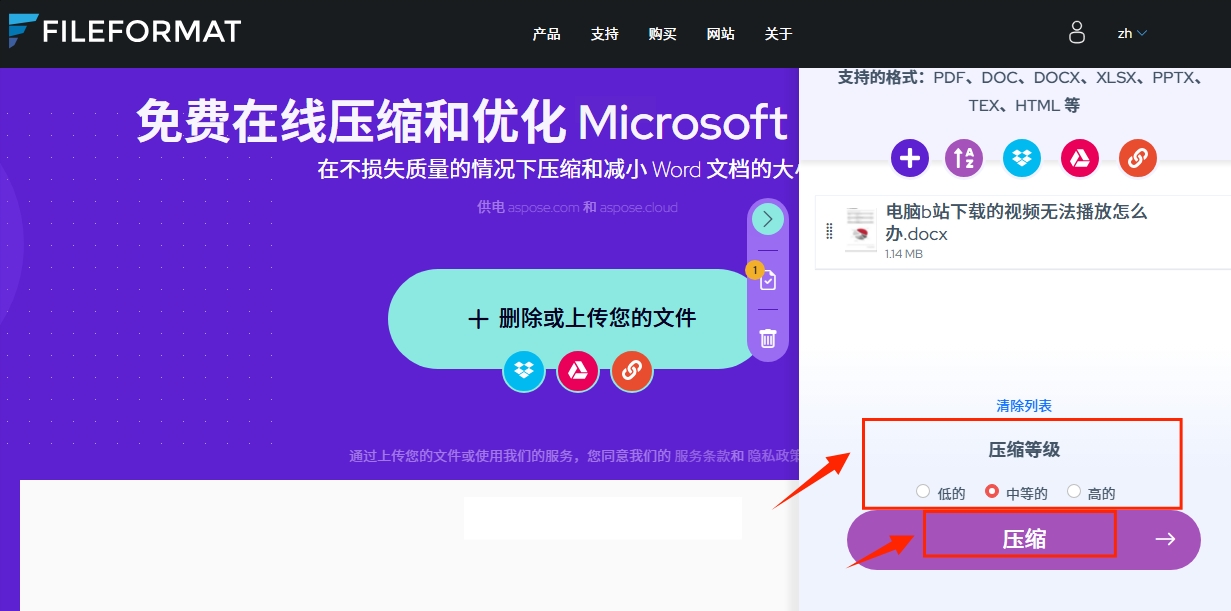Open the 购买 menu

(x=663, y=34)
